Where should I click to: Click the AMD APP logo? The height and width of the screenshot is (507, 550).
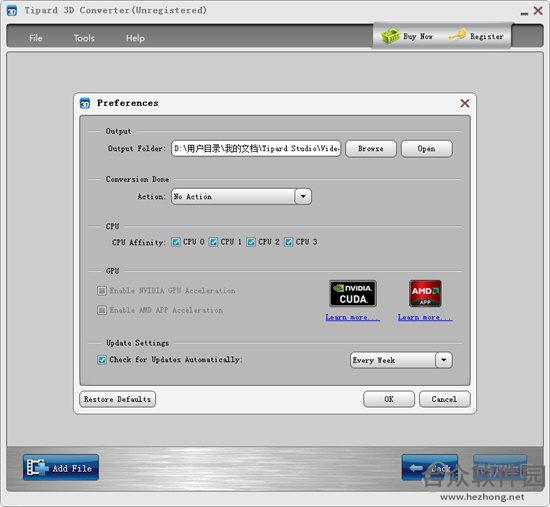point(425,293)
